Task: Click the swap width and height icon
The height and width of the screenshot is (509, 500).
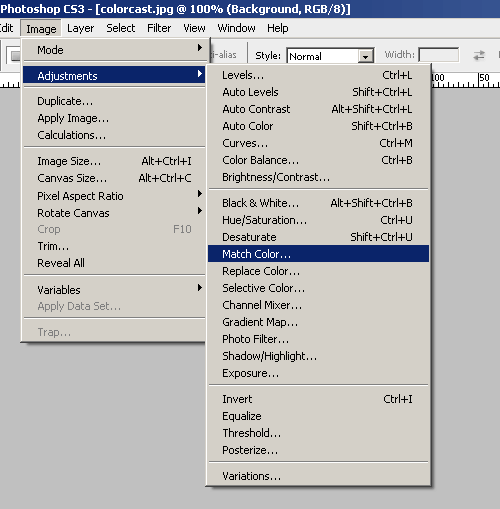Action: [x=479, y=55]
